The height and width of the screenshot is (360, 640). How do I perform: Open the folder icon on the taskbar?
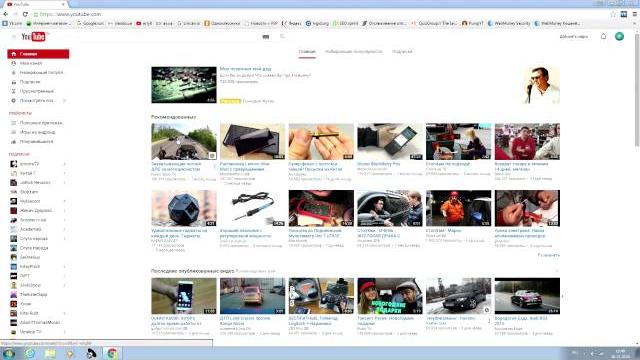pos(50,353)
